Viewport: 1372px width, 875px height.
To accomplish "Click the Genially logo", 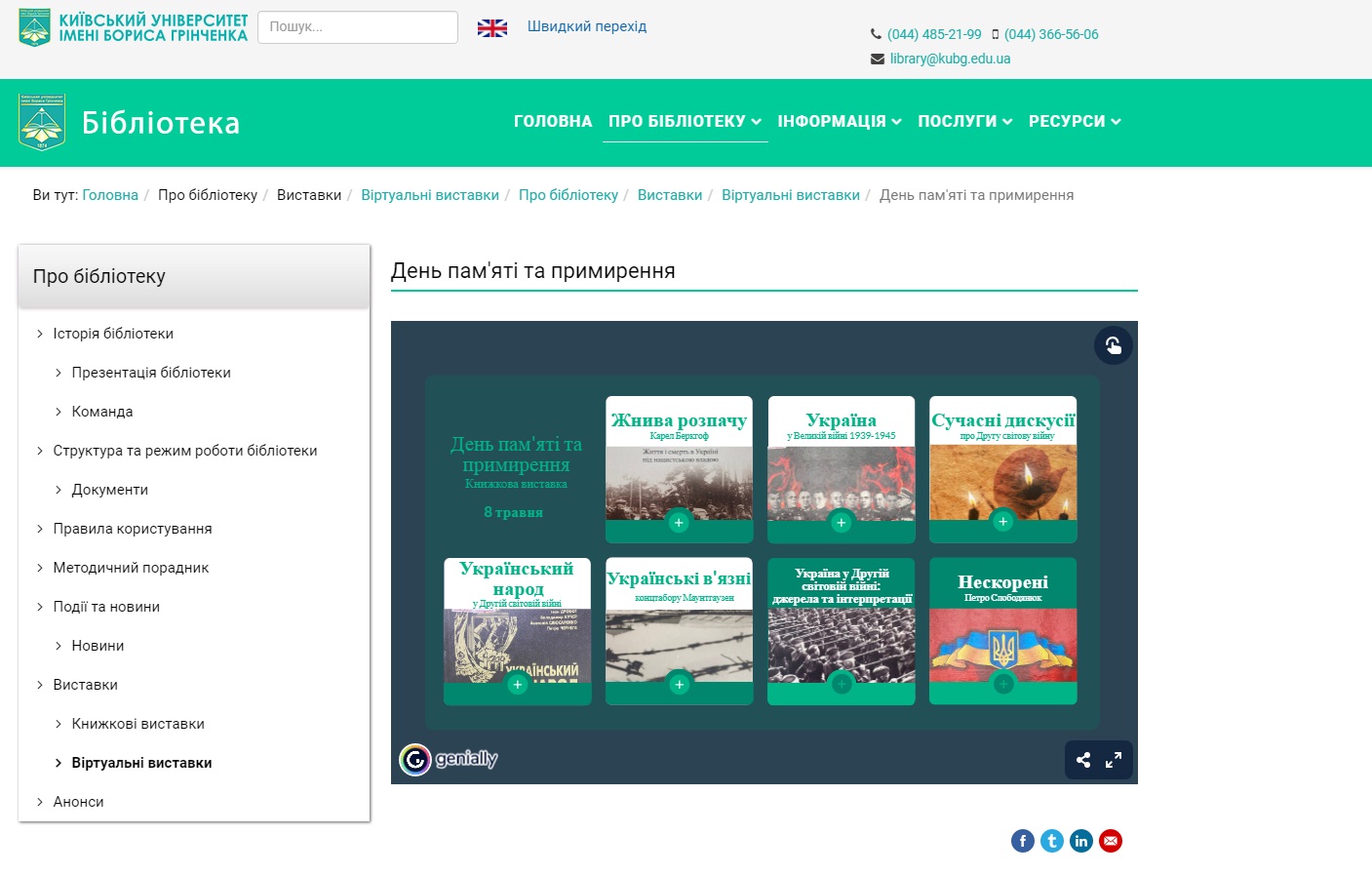I will point(449,759).
